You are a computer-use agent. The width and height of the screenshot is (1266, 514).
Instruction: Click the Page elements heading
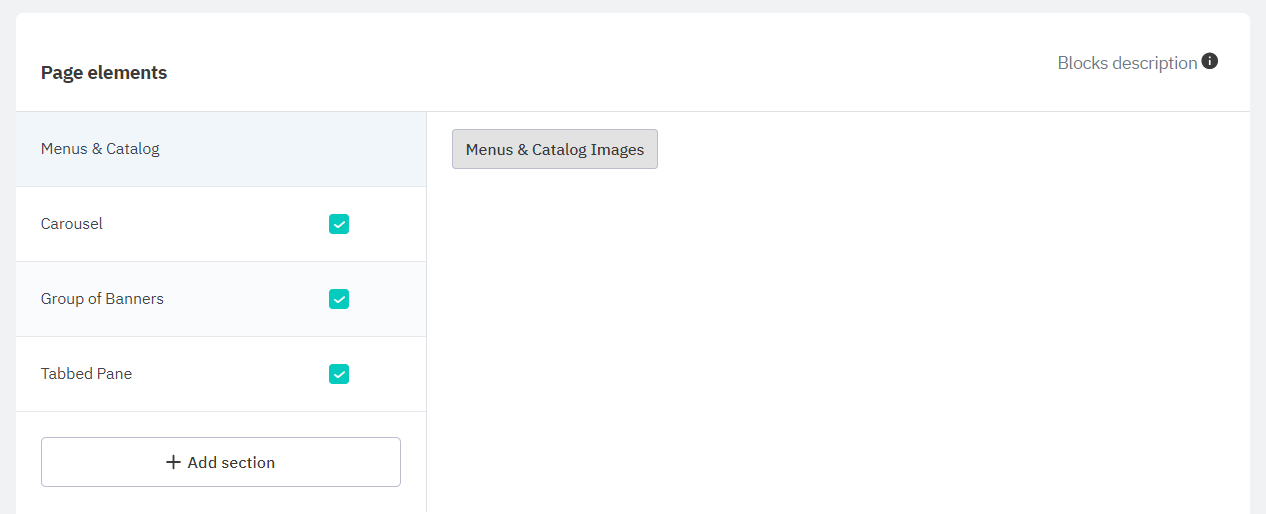(x=104, y=73)
